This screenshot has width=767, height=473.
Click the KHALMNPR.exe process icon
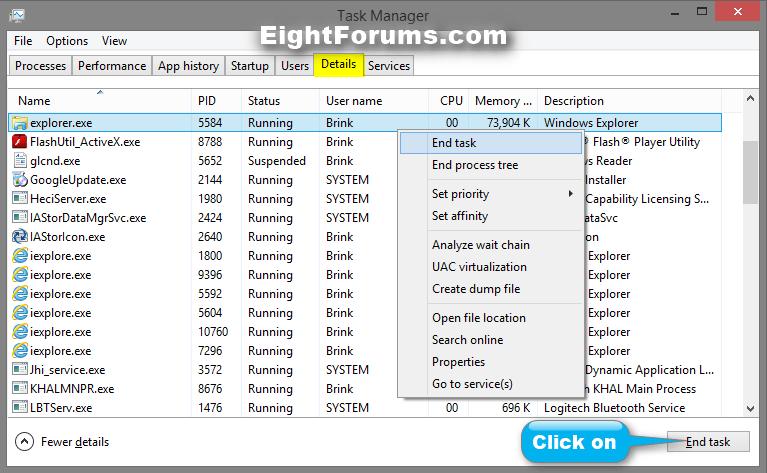pos(20,389)
